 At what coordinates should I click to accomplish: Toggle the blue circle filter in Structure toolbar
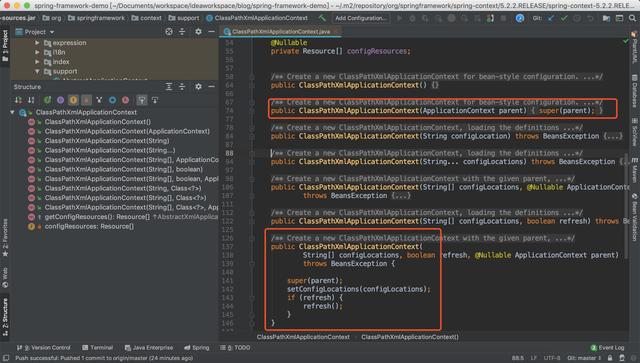[113, 100]
